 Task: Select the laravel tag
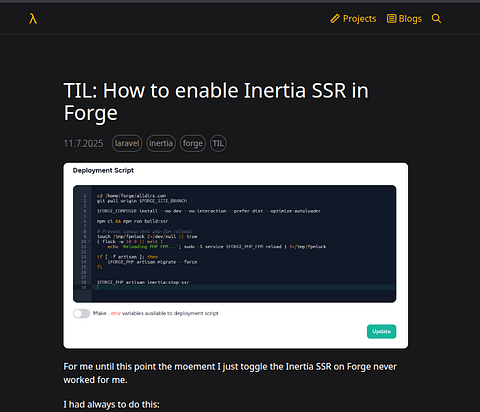coord(127,143)
